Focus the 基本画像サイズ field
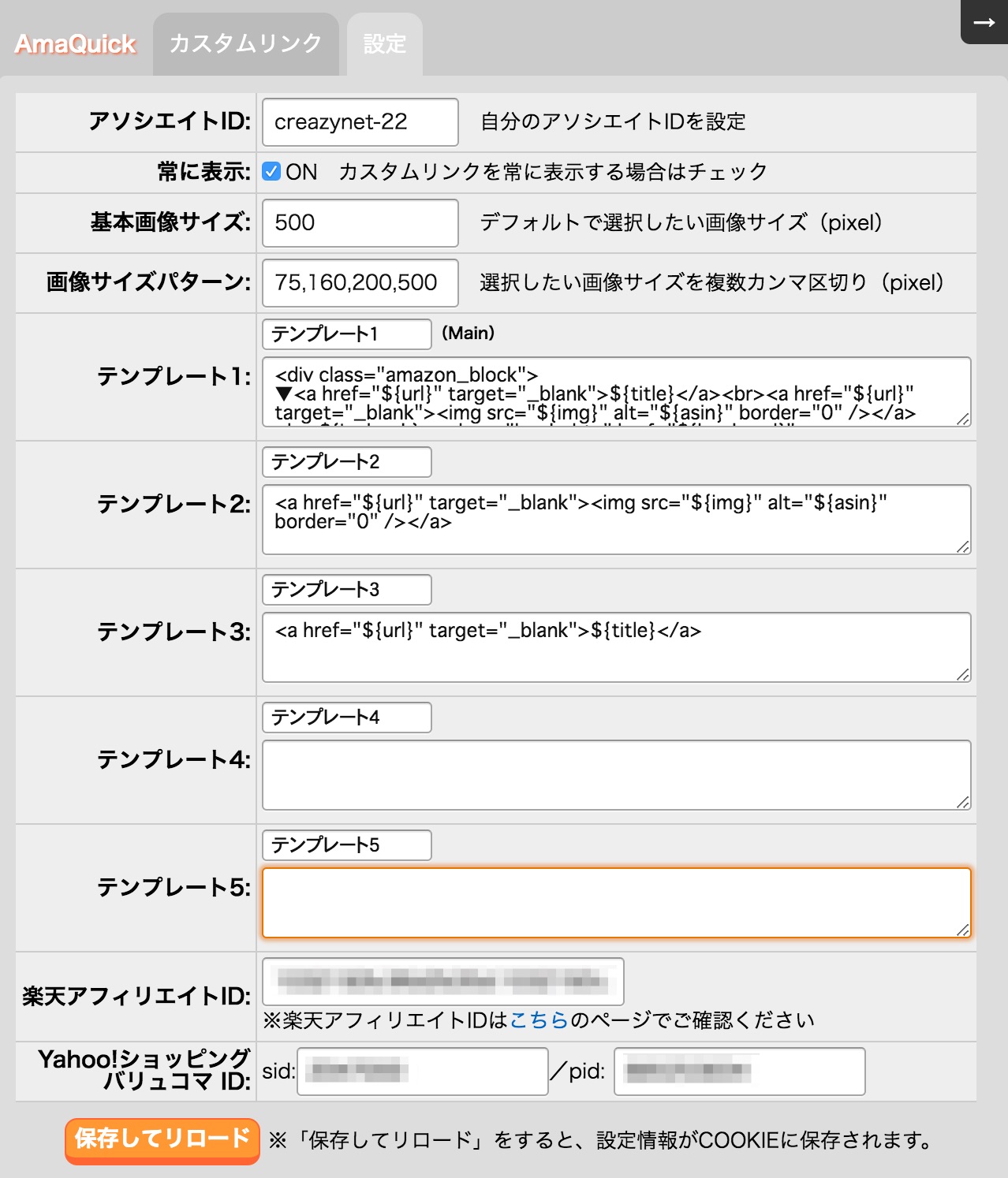Image resolution: width=1008 pixels, height=1178 pixels. point(360,223)
